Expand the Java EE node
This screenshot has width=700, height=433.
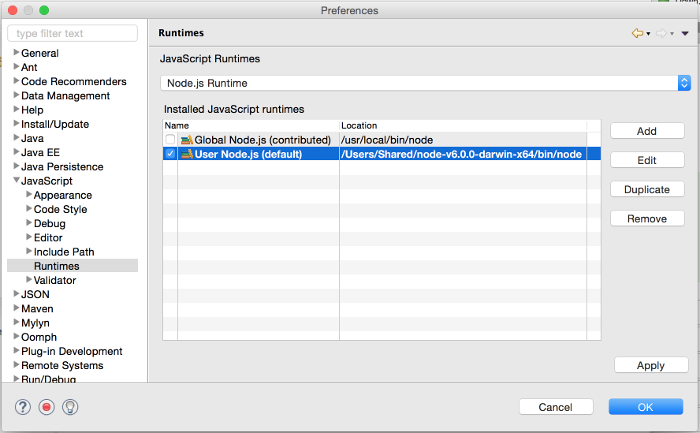point(16,152)
